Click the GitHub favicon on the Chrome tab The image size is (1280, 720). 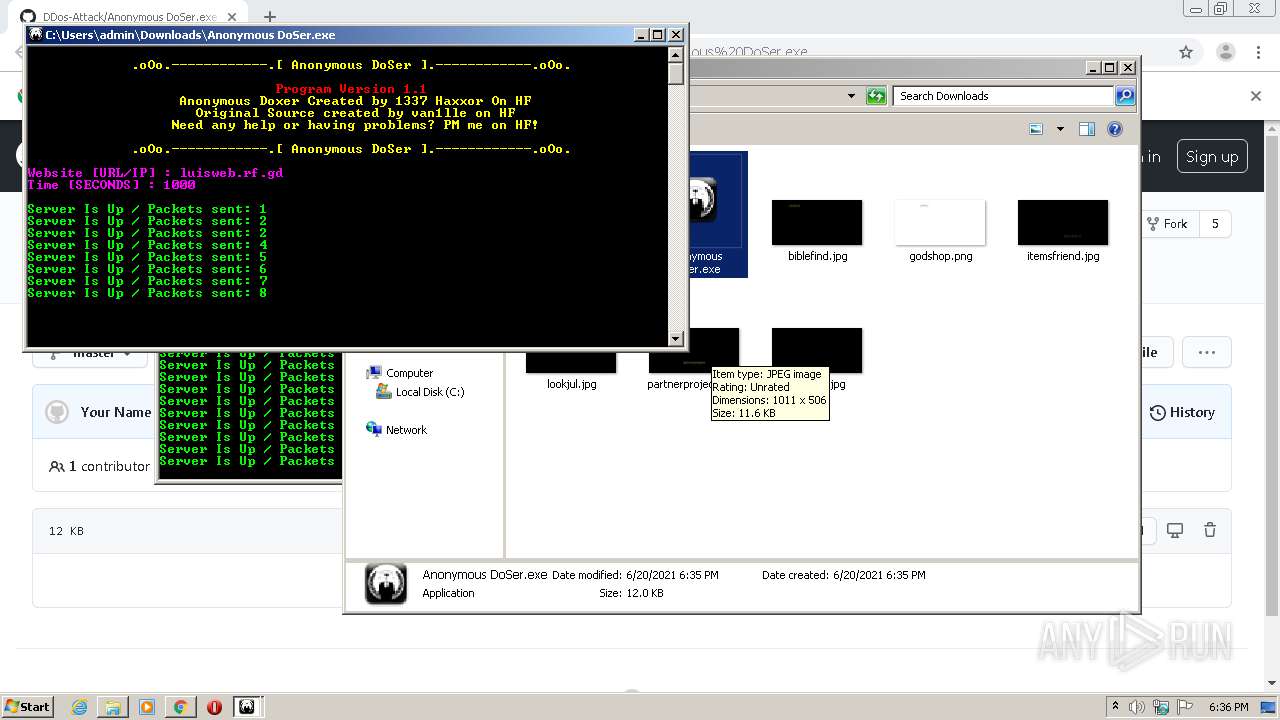[28, 17]
